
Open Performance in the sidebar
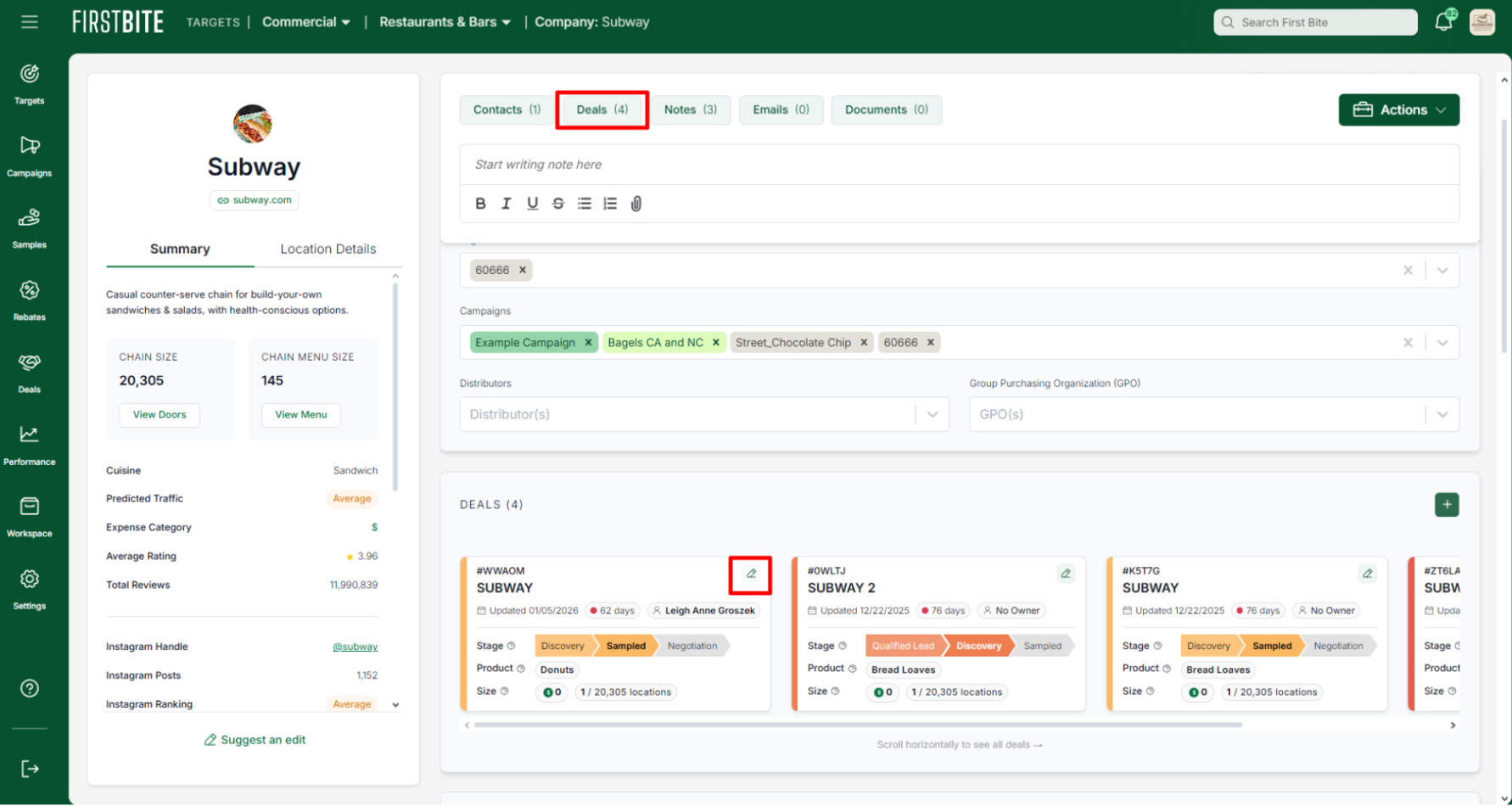point(30,445)
